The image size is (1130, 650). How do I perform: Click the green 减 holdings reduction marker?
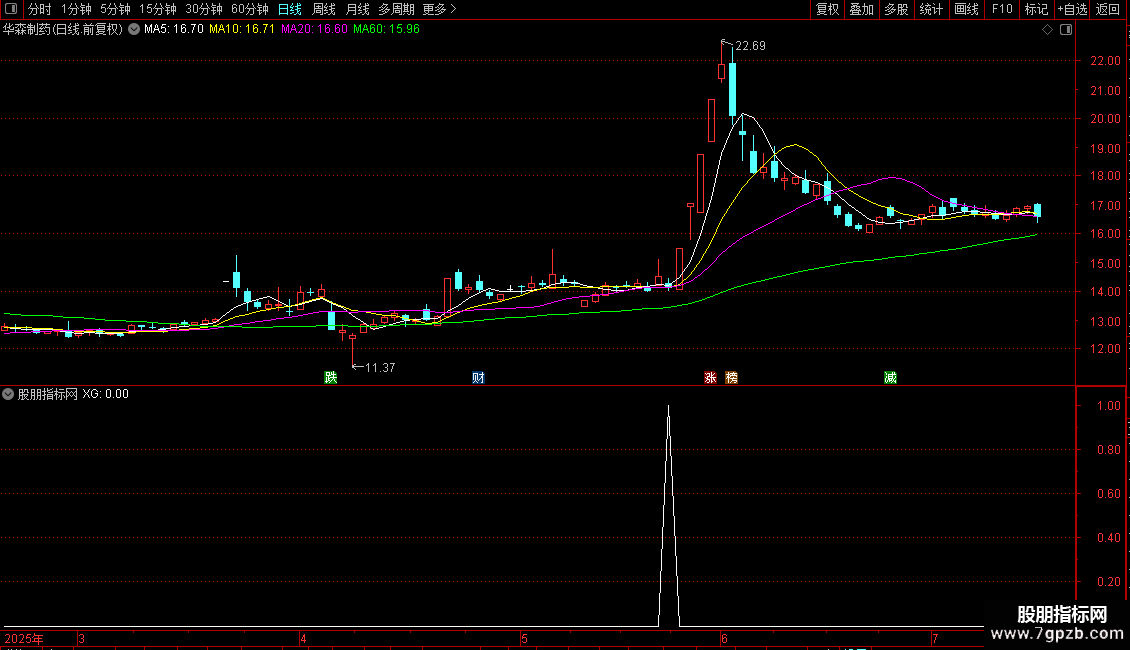(891, 378)
